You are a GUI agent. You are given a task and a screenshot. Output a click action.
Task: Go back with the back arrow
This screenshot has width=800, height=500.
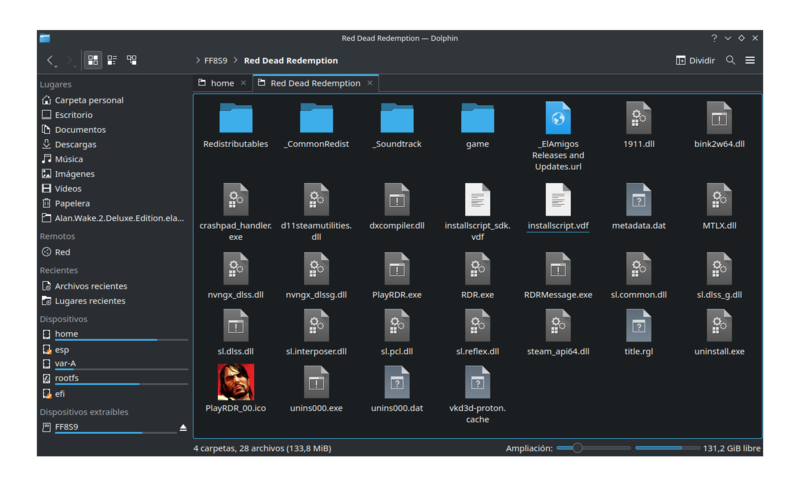[51, 60]
